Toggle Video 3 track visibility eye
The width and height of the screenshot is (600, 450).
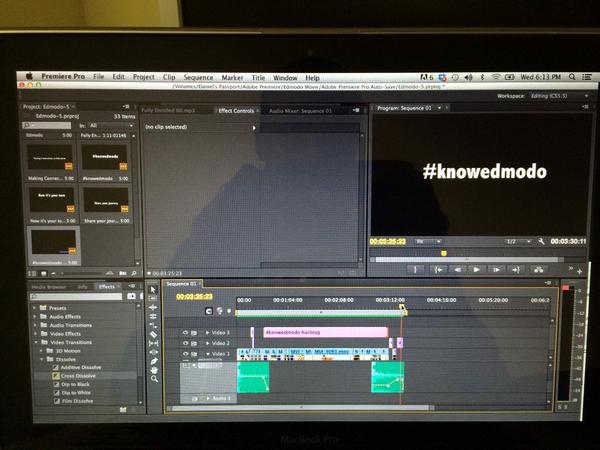point(186,333)
